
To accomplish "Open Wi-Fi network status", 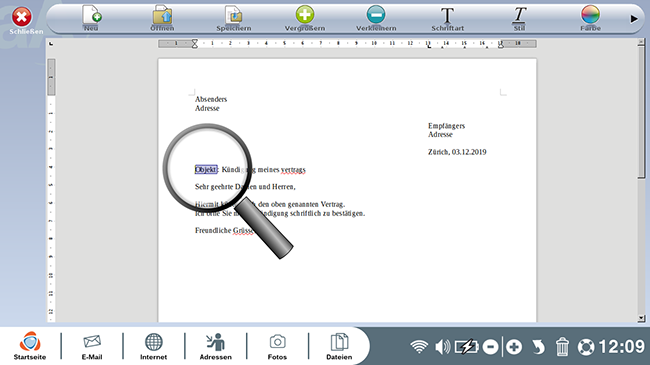I will point(419,347).
